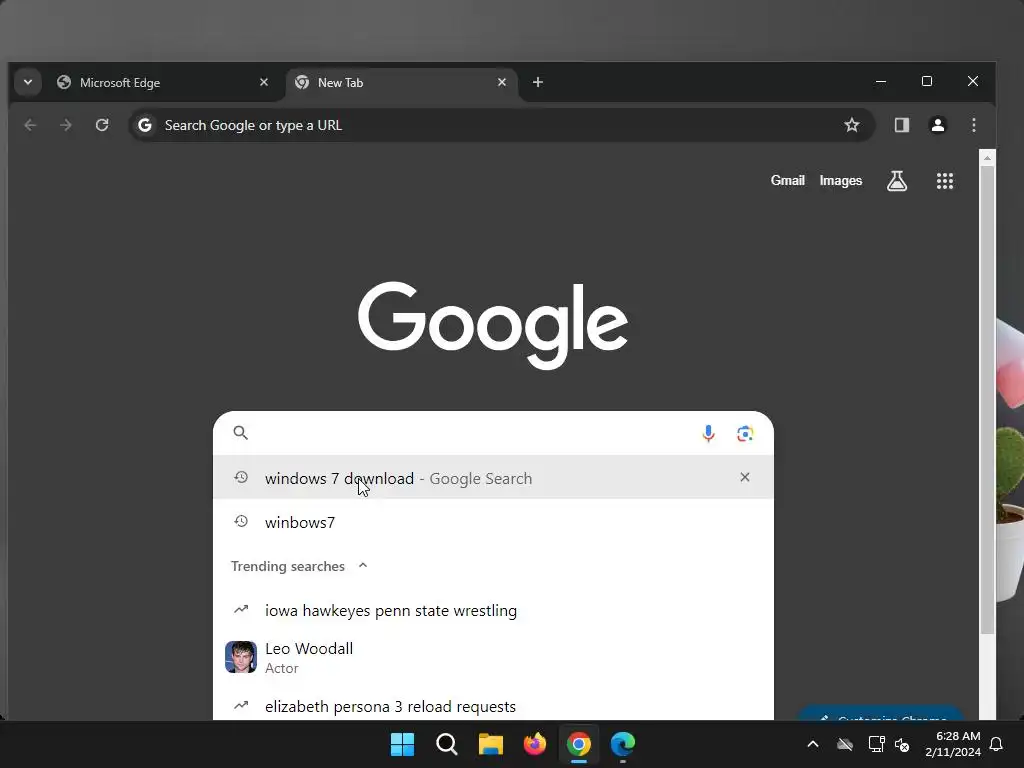This screenshot has width=1024, height=768.
Task: Open the Images link
Action: [x=840, y=181]
